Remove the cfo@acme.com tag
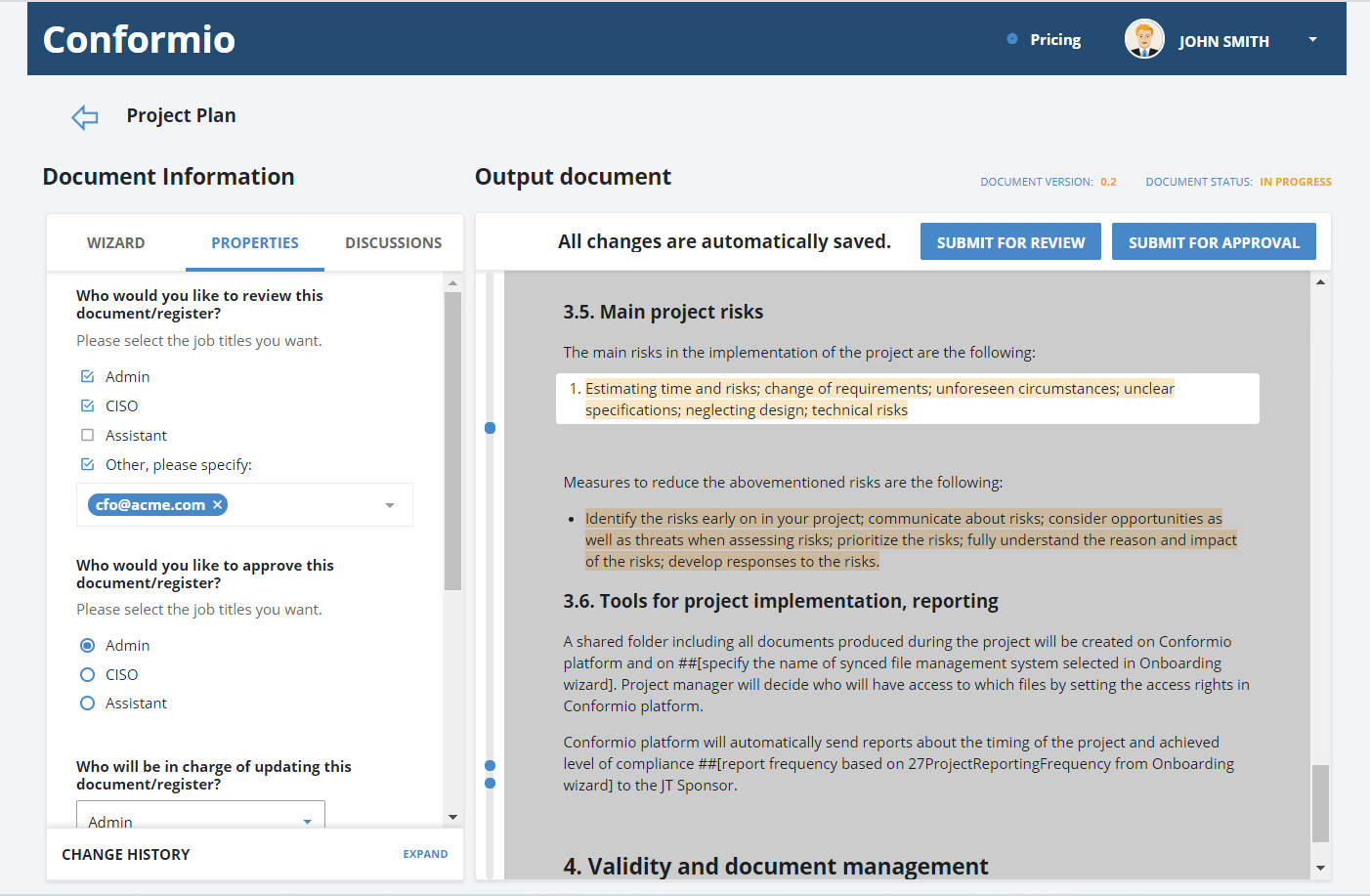The image size is (1370, 896). (x=218, y=504)
